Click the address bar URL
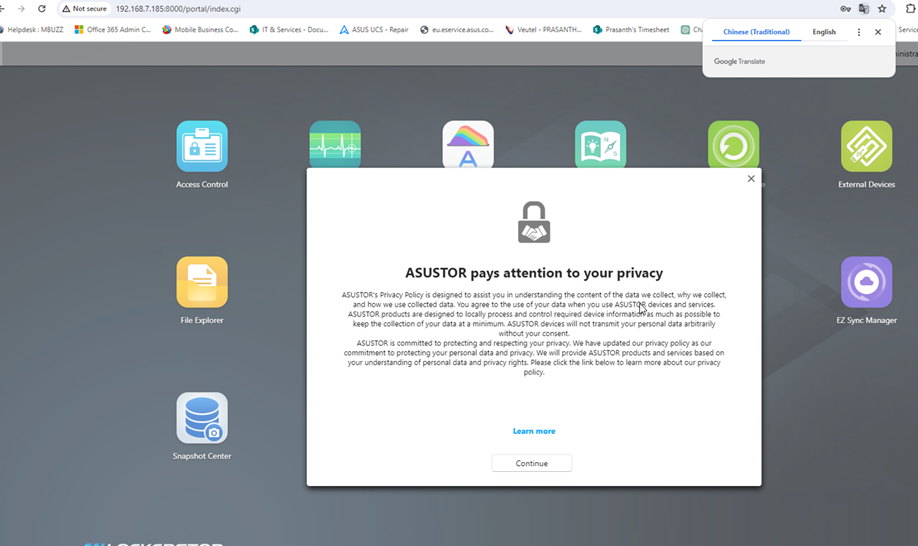This screenshot has height=546, width=918. point(178,9)
